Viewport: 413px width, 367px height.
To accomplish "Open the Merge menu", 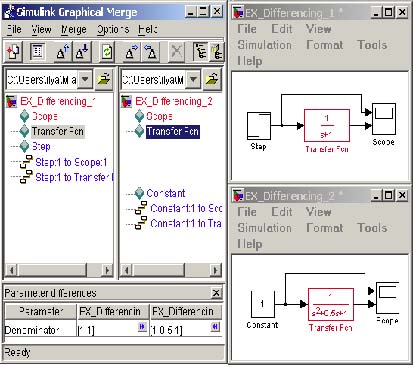I will (x=74, y=29).
